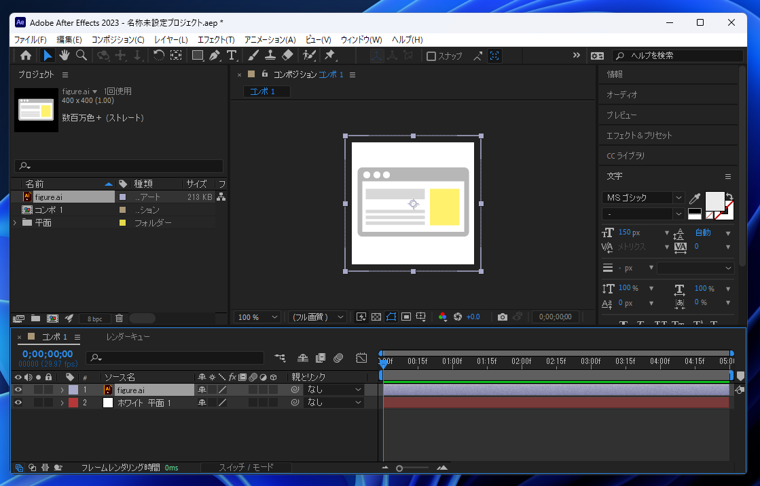This screenshot has width=760, height=486.
Task: Open the アニメーション(A) menu
Action: pos(270,40)
